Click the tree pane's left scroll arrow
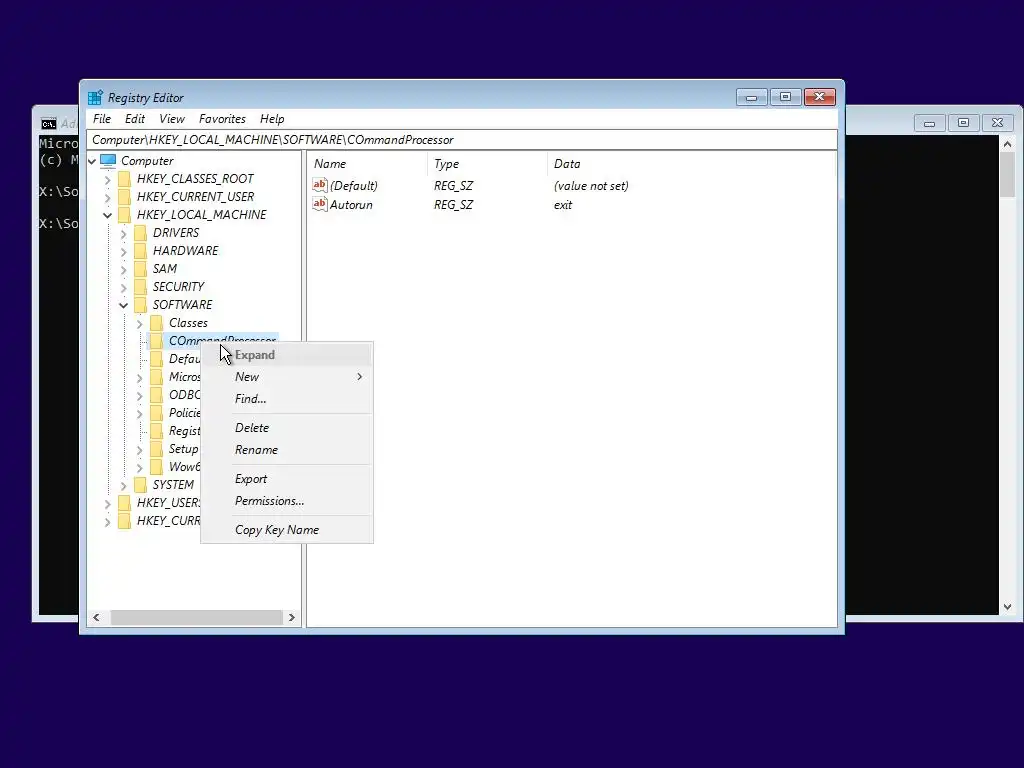Screen dimensions: 1024x768 click(x=97, y=617)
